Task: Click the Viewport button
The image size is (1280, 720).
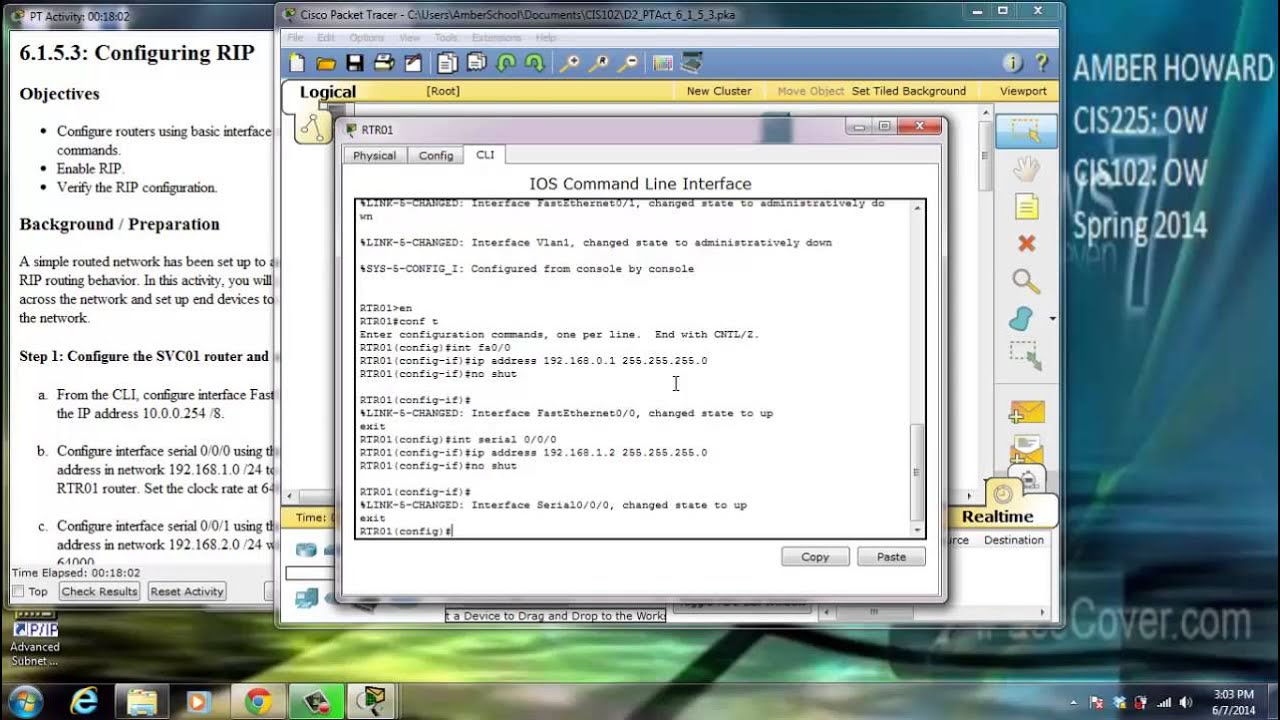Action: tap(1023, 91)
